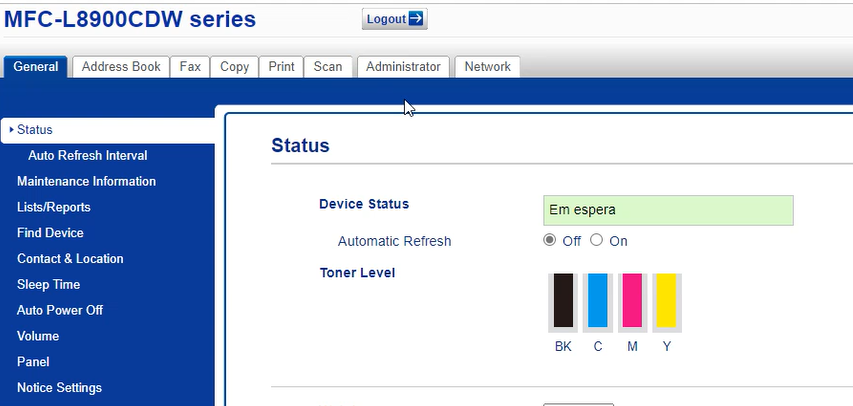Open Auto Refresh Interval submenu item
Viewport: 853px width, 406px height.
pos(88,156)
